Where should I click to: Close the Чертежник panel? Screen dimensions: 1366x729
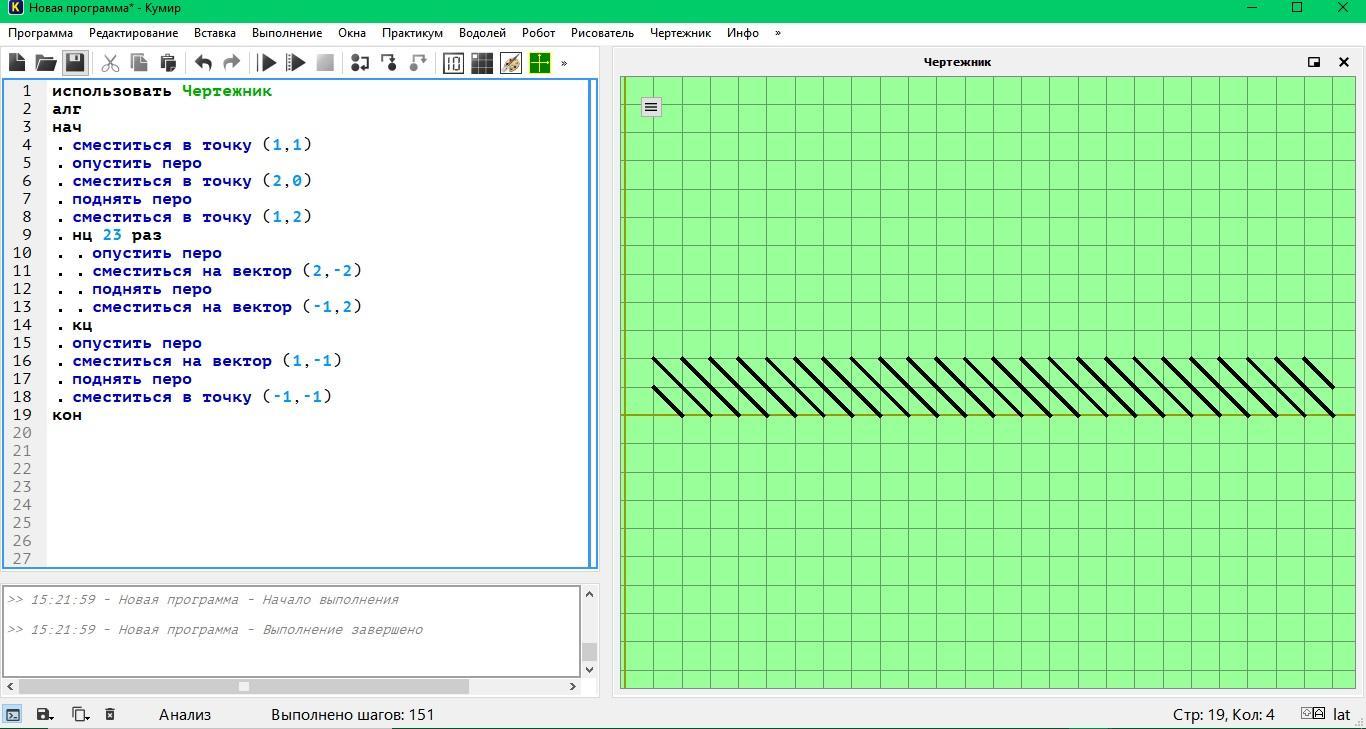1344,62
